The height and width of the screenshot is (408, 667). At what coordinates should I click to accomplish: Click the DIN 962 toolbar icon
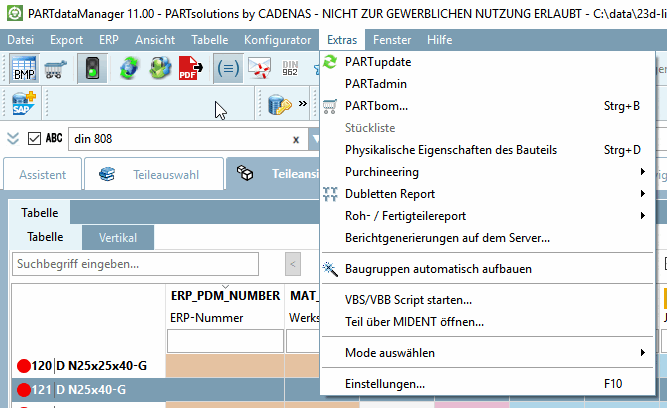coord(290,68)
